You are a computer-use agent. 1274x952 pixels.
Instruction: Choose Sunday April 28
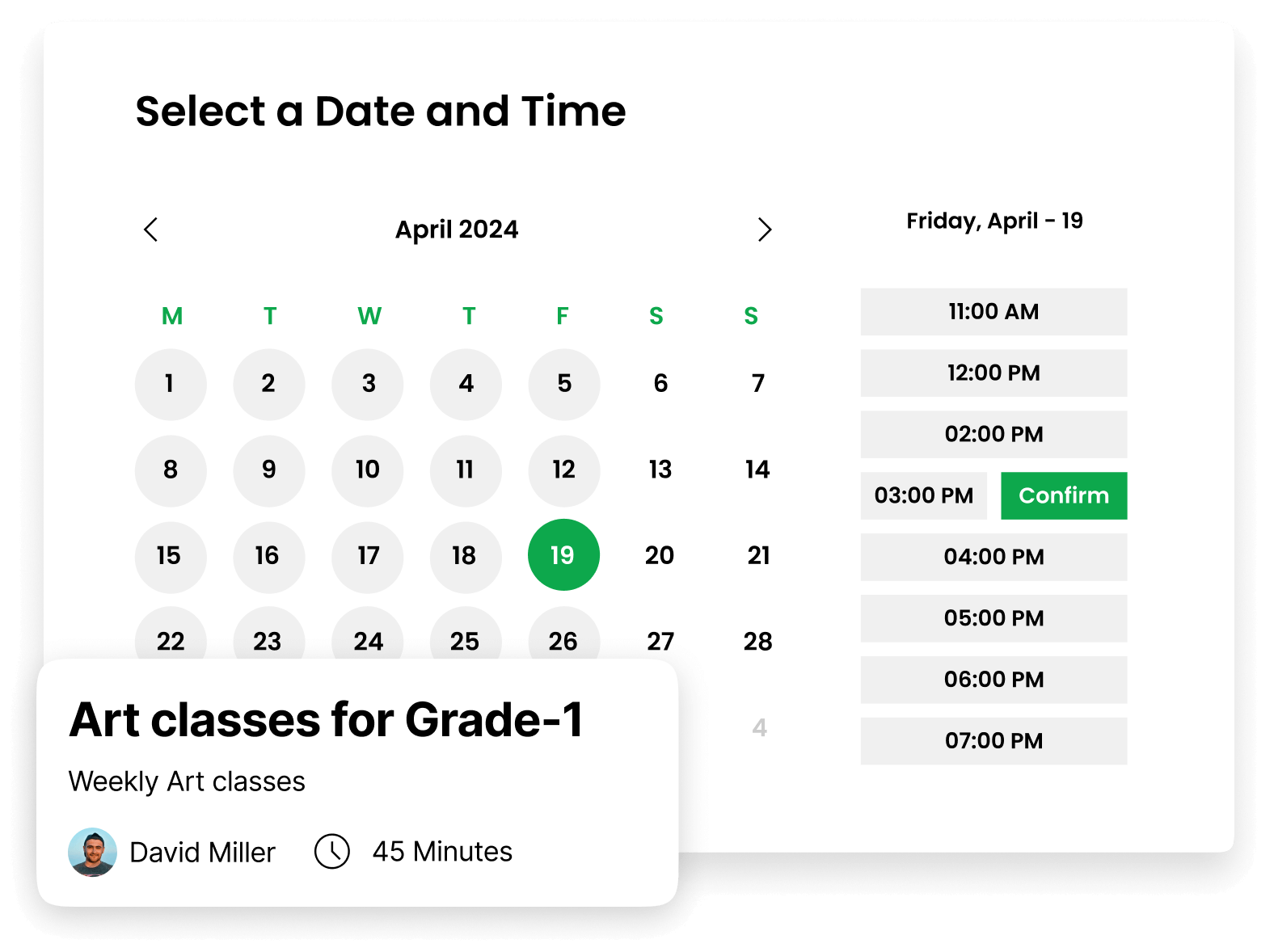(757, 642)
